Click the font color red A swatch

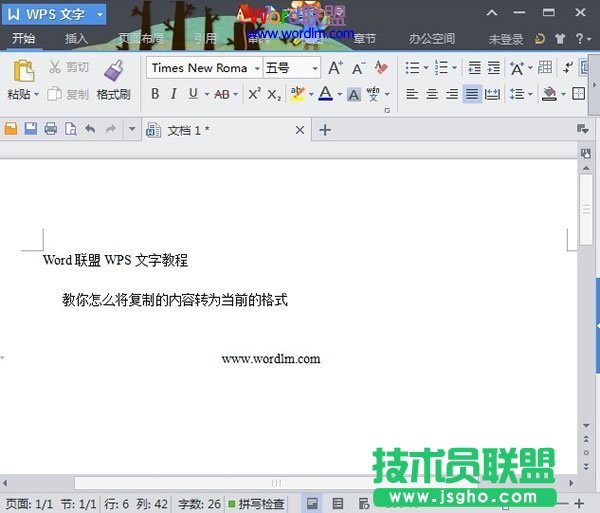[x=324, y=94]
